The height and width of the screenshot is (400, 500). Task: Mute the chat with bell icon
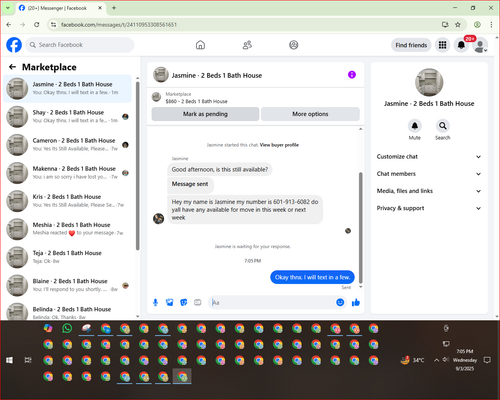[x=415, y=126]
